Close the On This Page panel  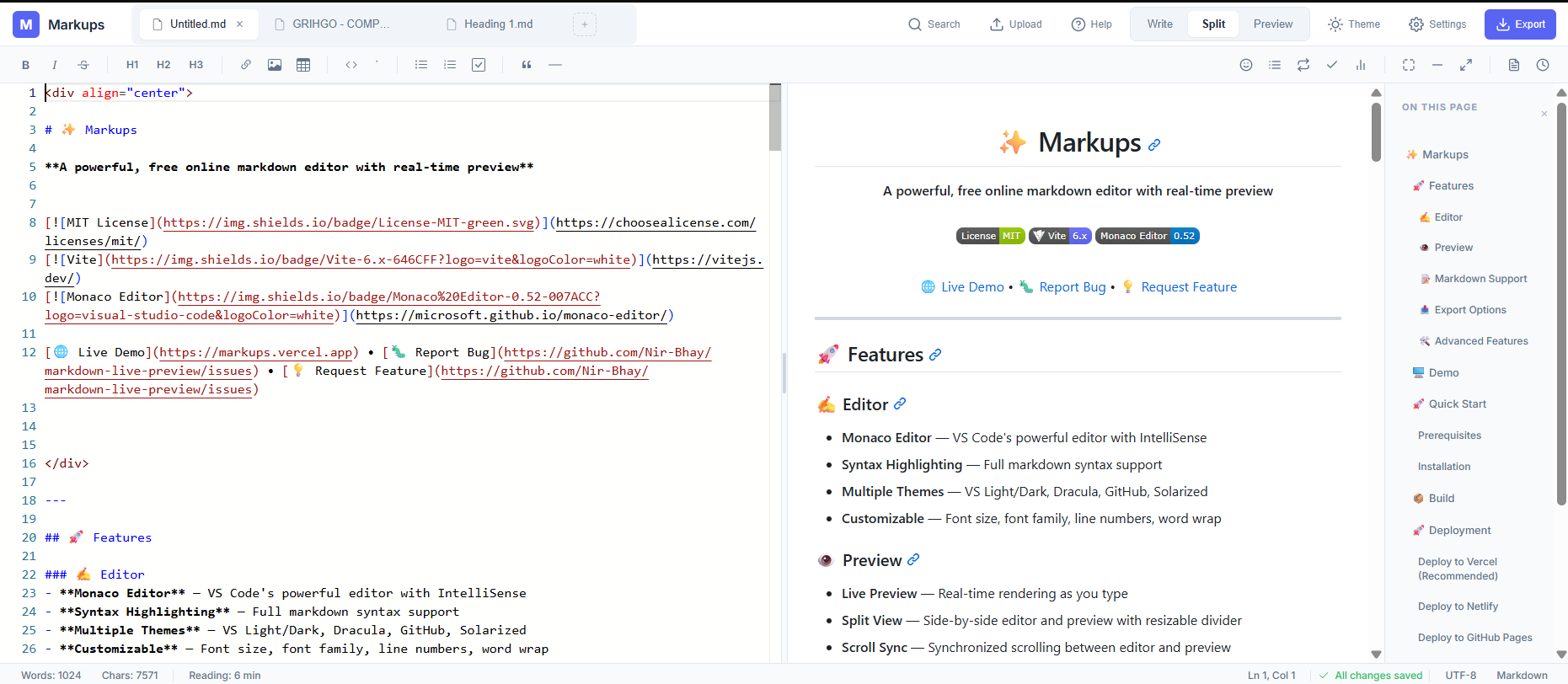(1544, 114)
